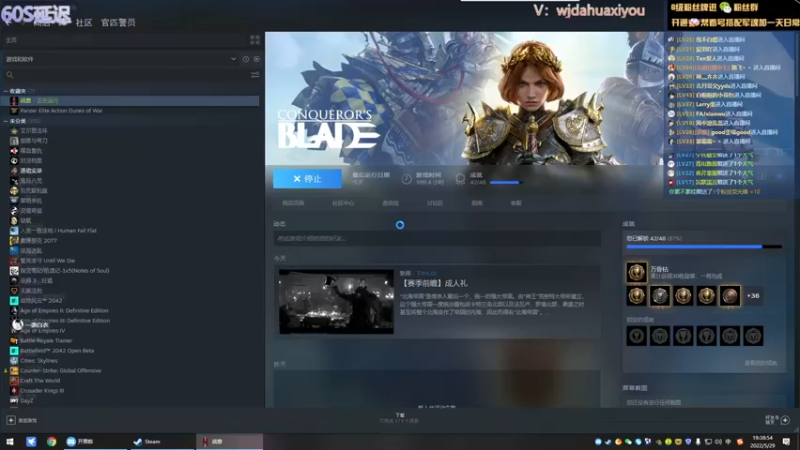Open the Windows notification center icon
This screenshot has height=450, width=800.
(x=786, y=442)
